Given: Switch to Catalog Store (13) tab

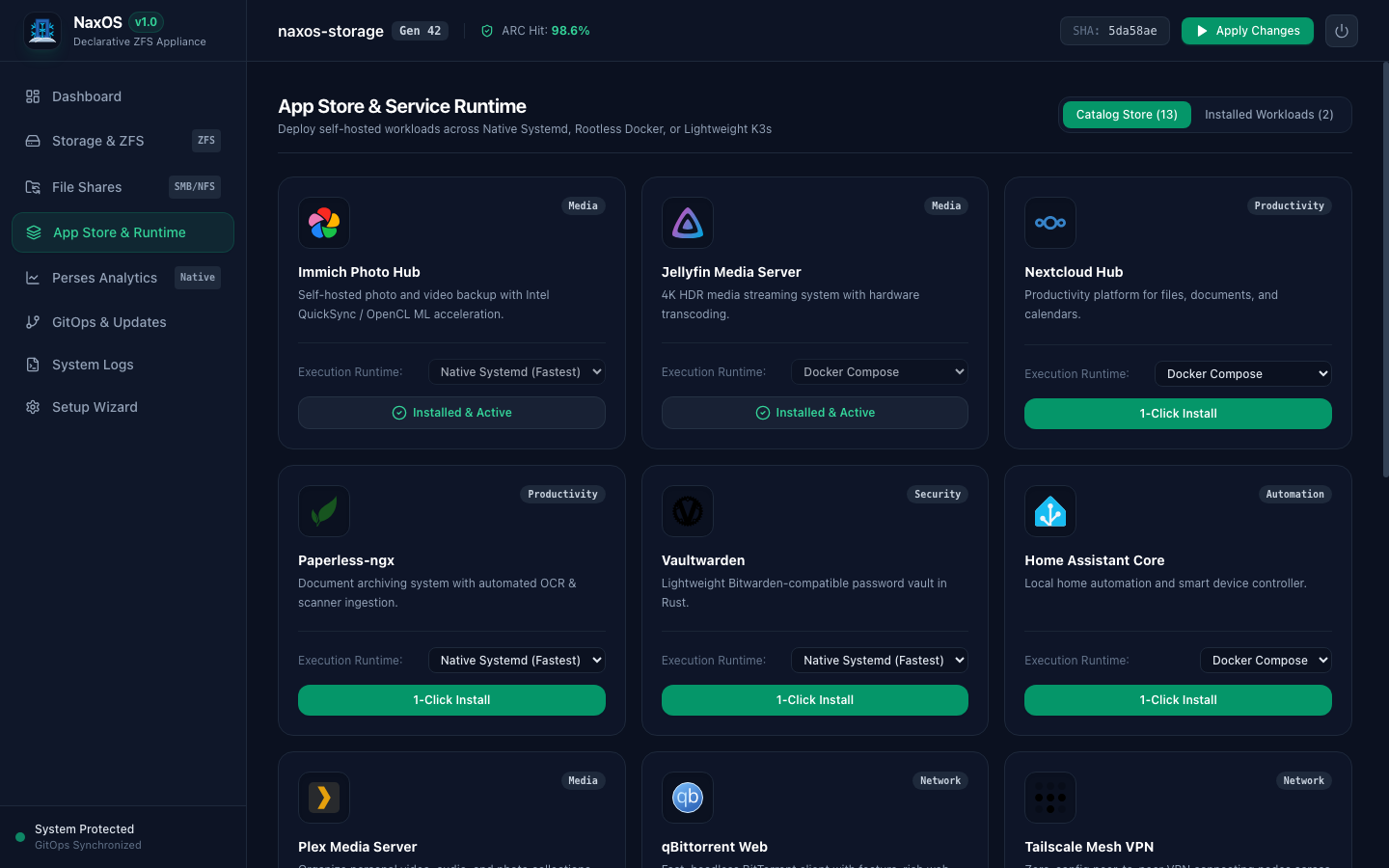Looking at the screenshot, I should tap(1127, 115).
